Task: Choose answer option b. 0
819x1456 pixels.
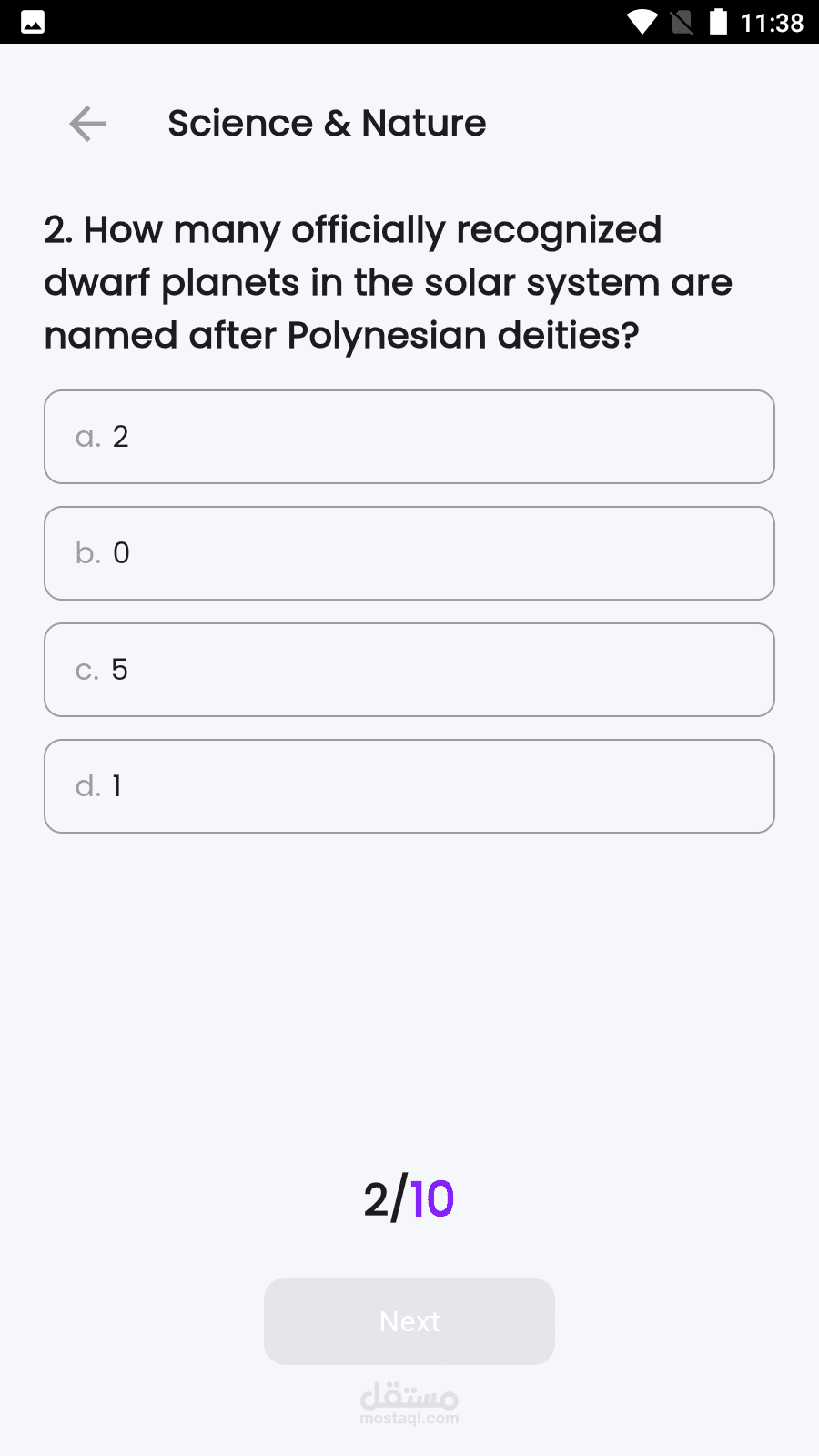Action: coord(409,553)
